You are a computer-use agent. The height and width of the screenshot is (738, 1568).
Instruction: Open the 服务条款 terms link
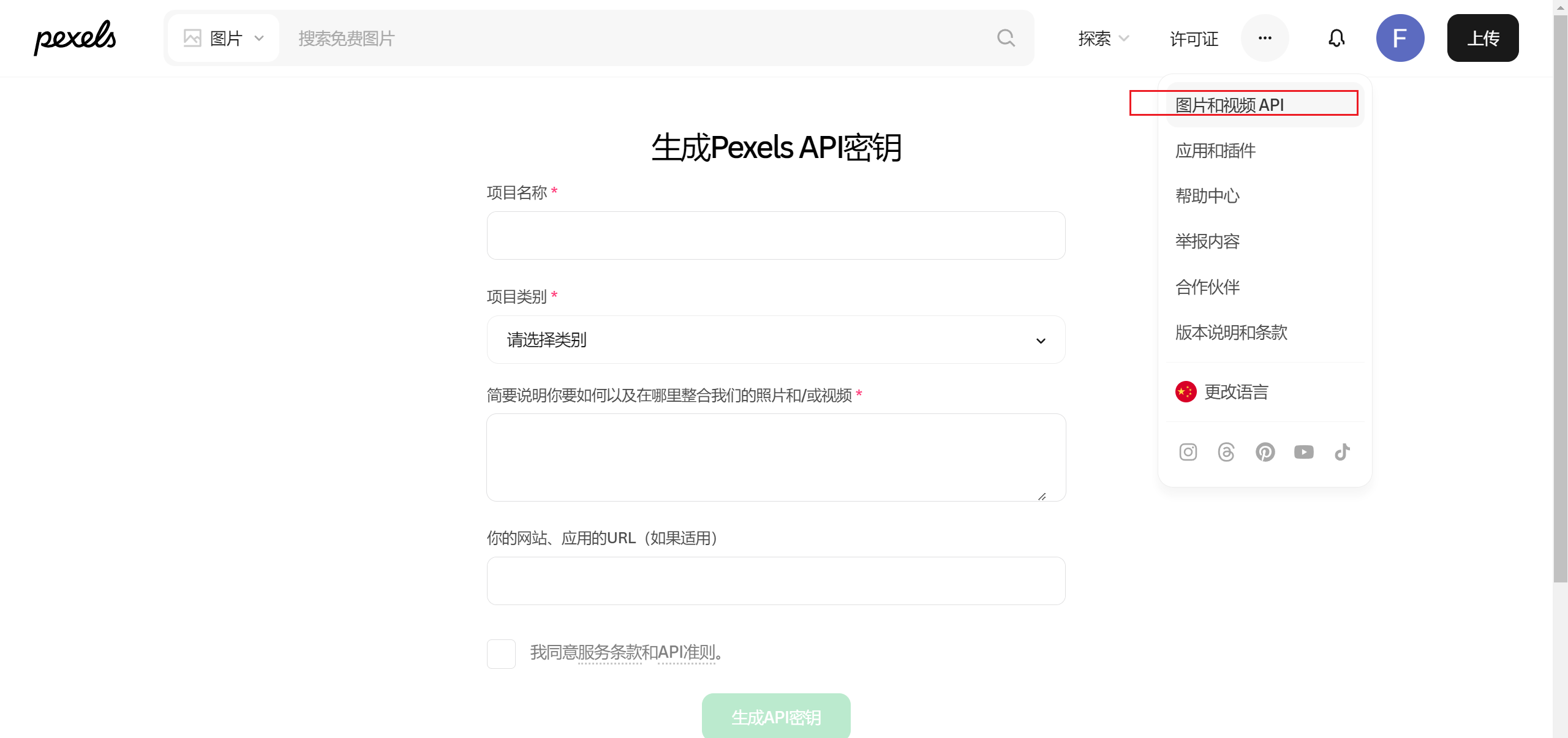(x=609, y=653)
